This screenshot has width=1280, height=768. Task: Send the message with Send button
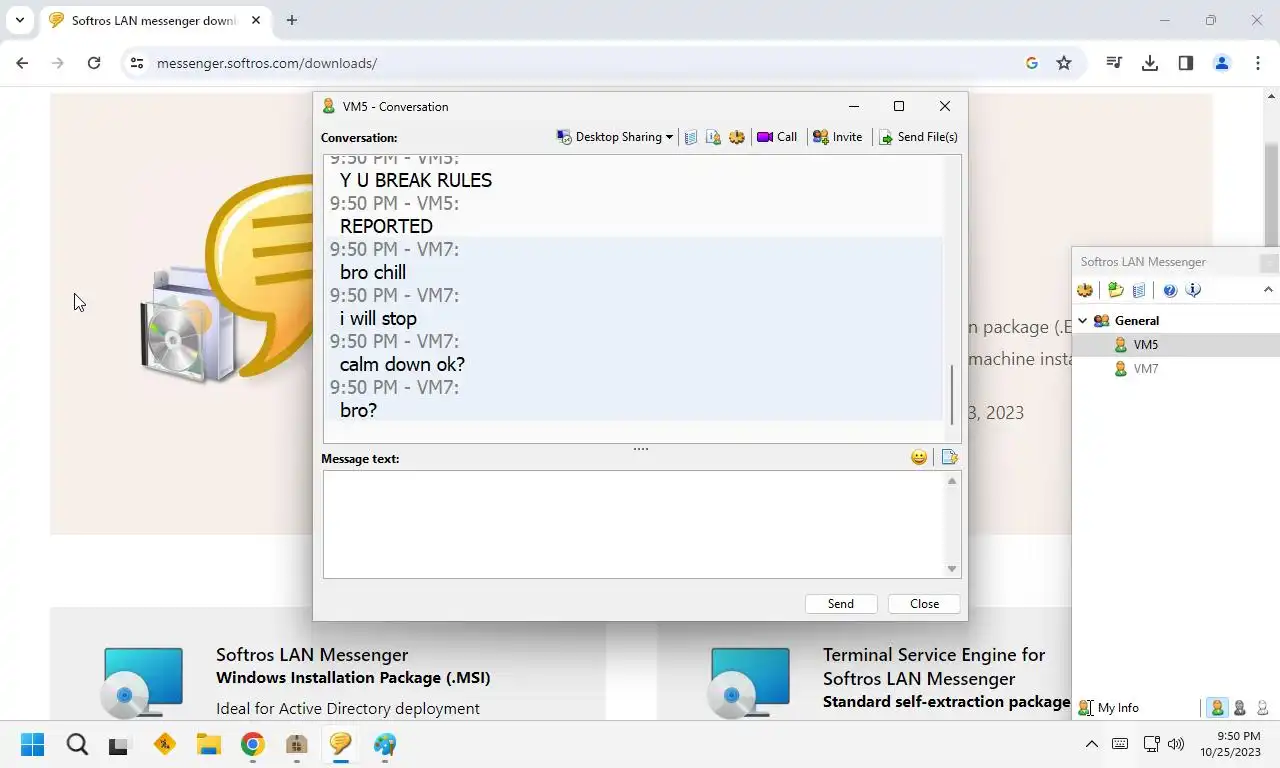coord(841,604)
